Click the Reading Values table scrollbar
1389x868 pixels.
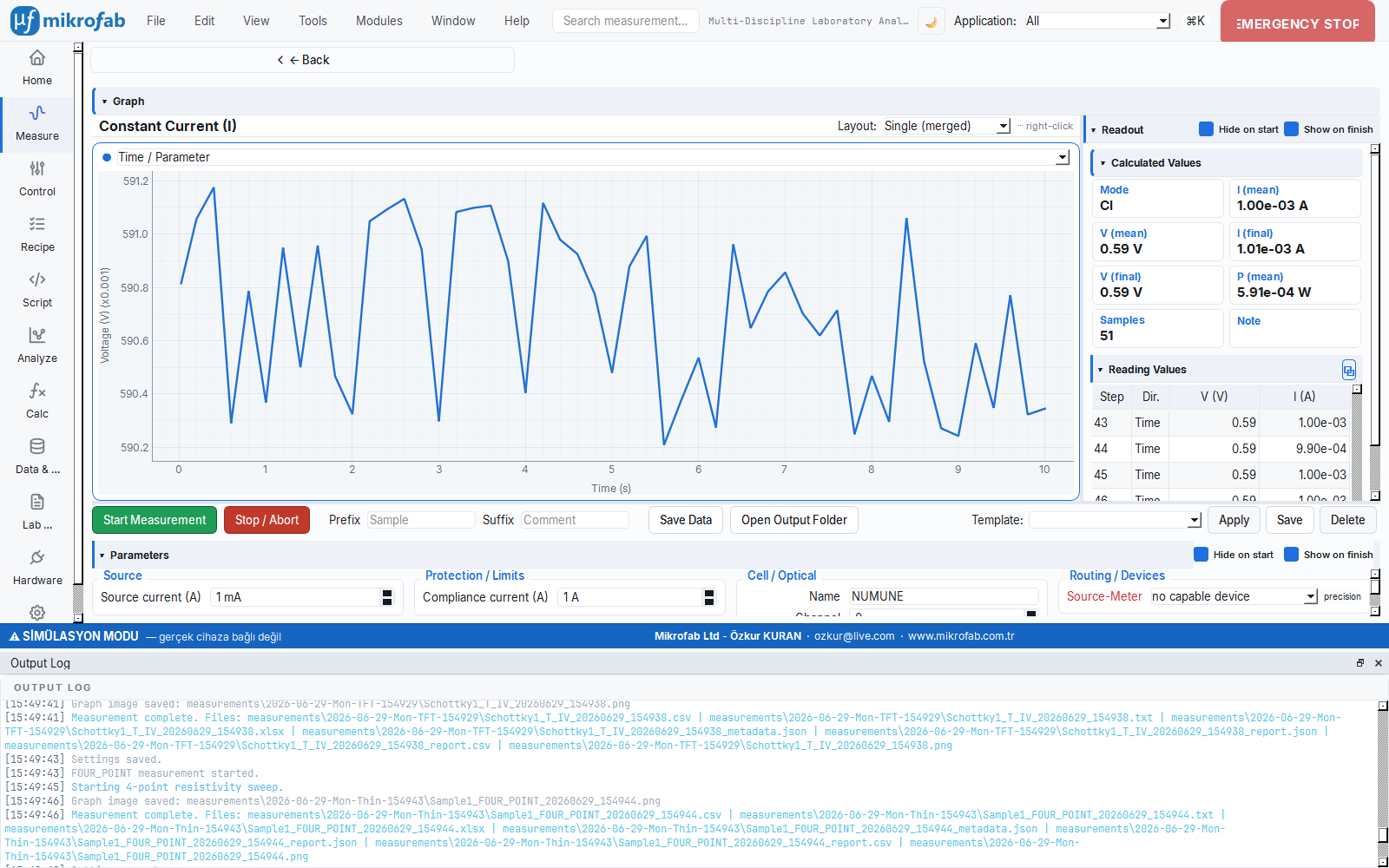click(x=1357, y=443)
